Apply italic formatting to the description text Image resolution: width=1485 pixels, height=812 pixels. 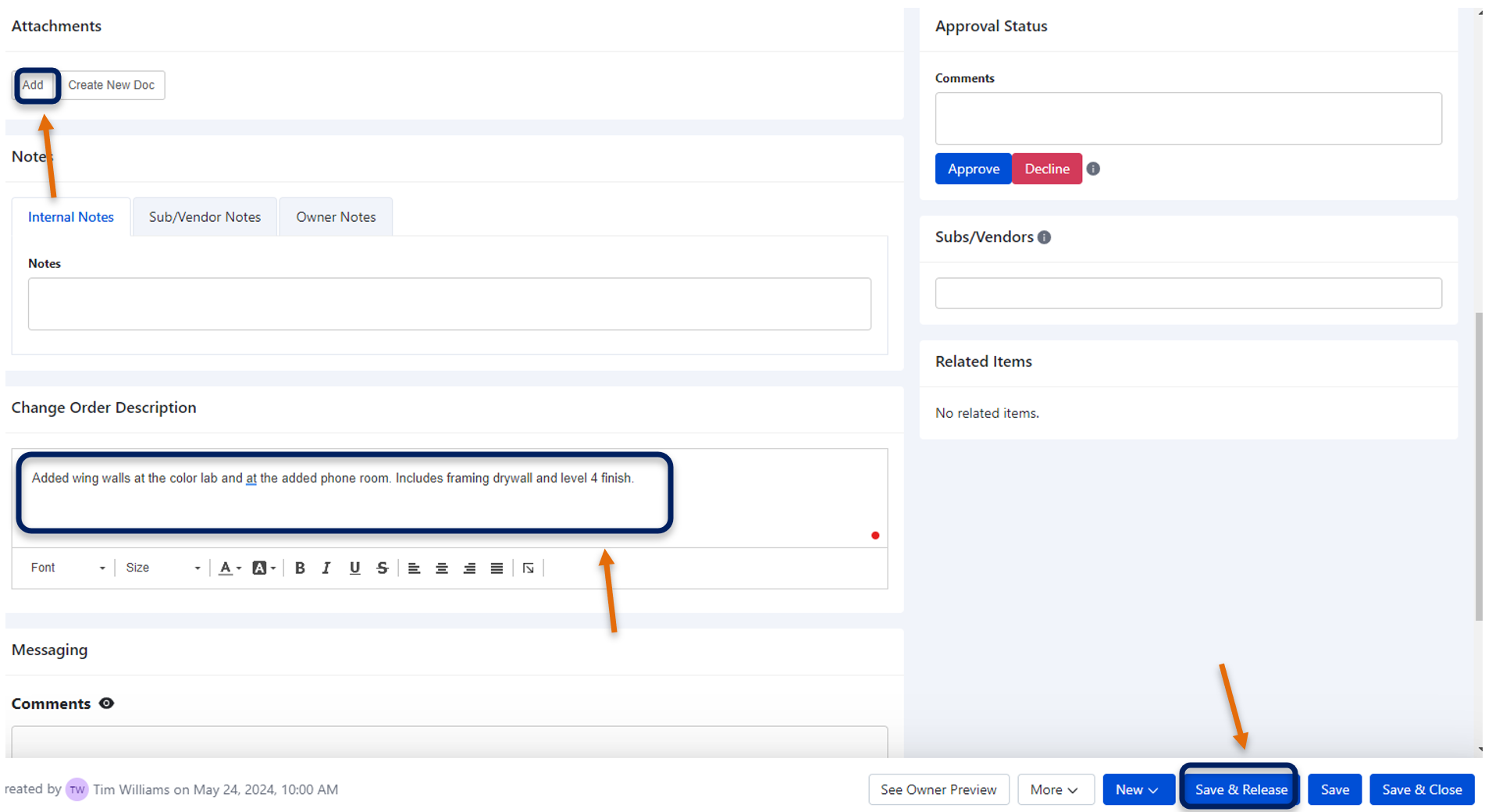point(326,568)
